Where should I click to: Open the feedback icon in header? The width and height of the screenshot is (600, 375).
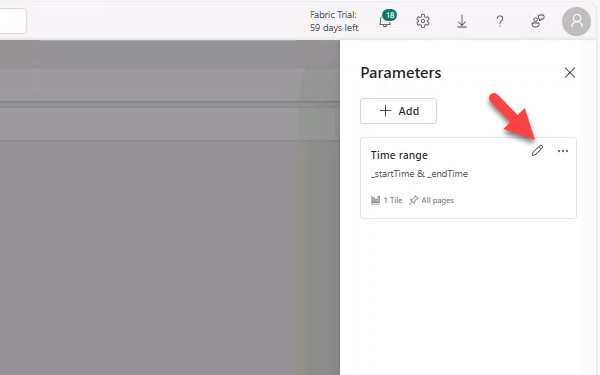pyautogui.click(x=538, y=21)
